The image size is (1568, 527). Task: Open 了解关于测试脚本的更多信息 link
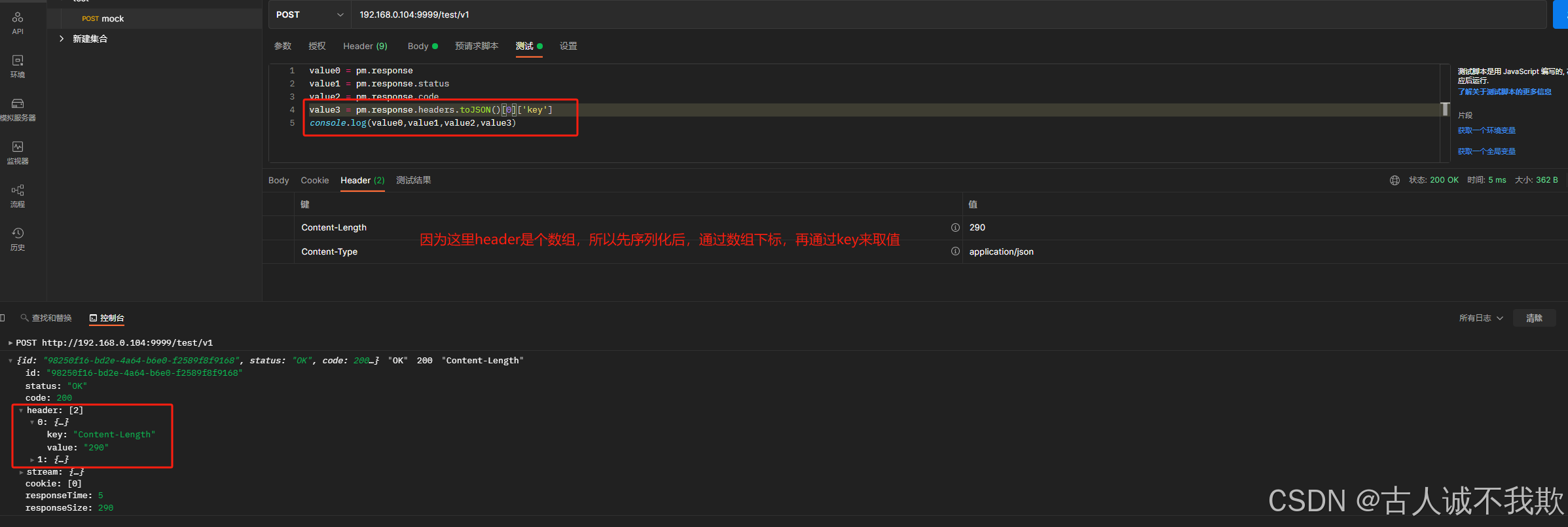(x=1504, y=92)
